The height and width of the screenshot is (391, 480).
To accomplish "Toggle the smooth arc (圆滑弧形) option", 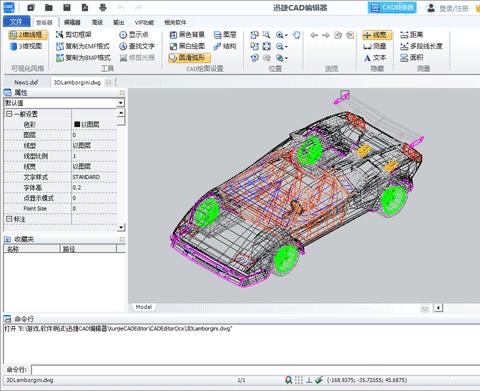I will click(x=189, y=57).
